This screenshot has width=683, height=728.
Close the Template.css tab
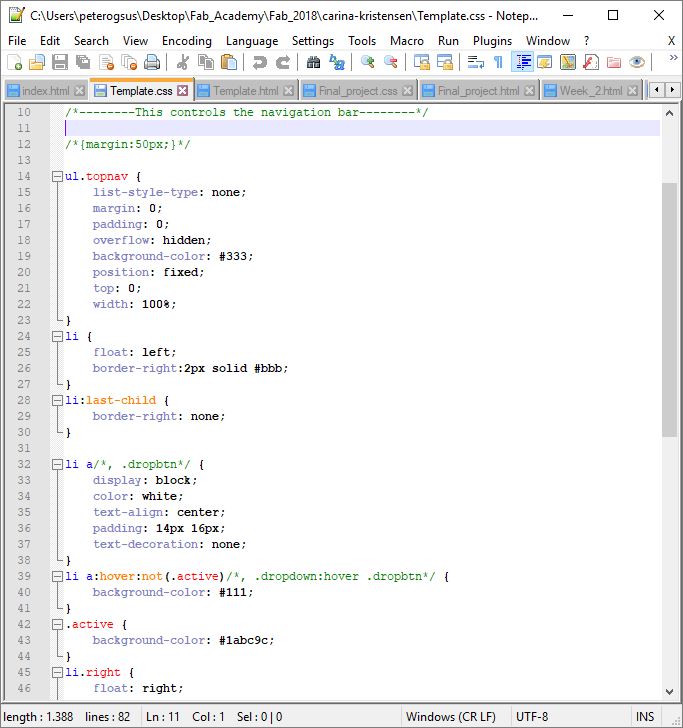tap(182, 91)
